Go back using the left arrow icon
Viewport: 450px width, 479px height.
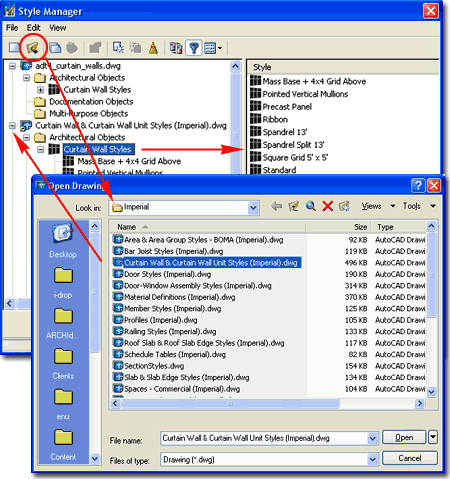point(276,206)
